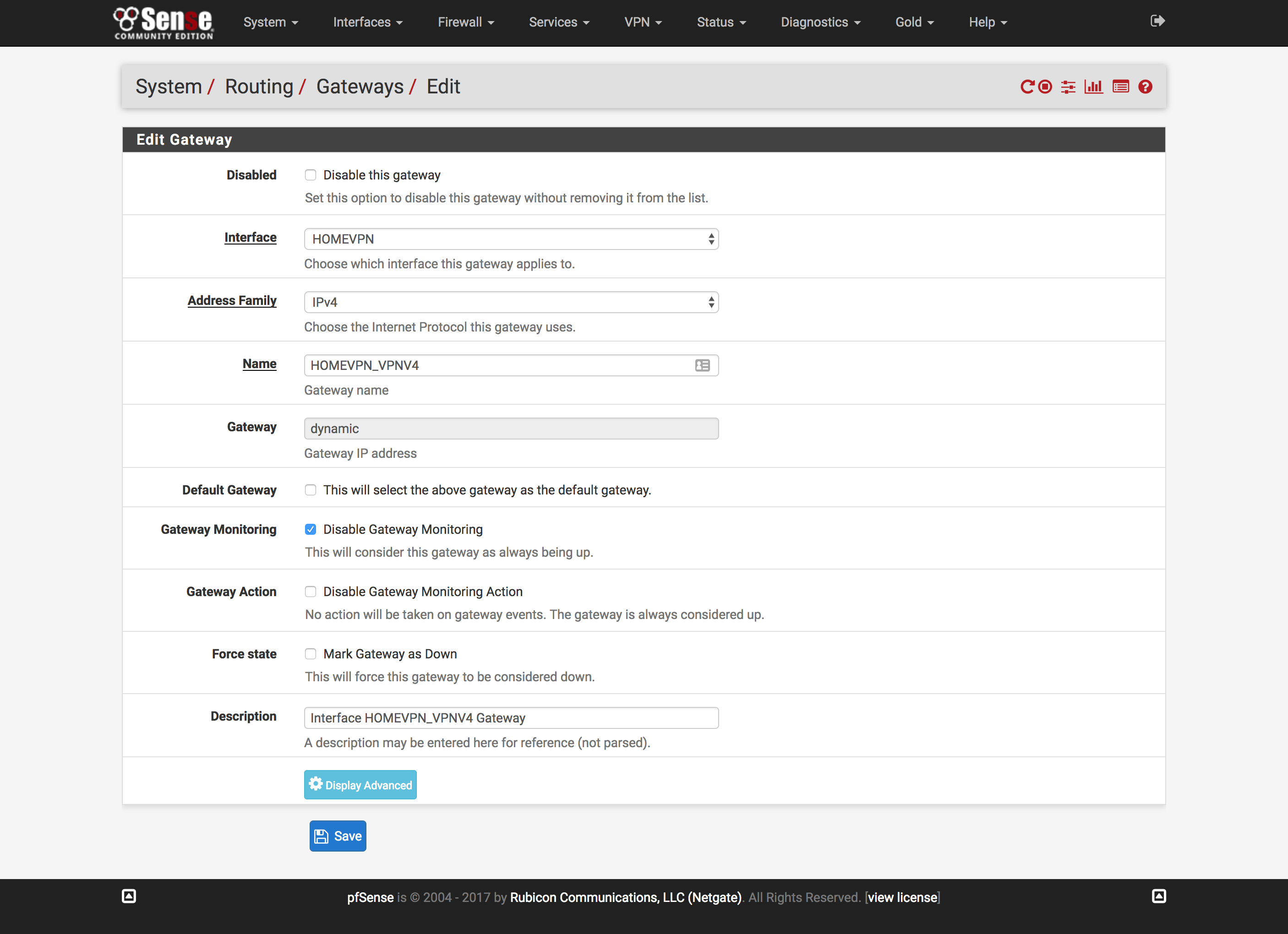The image size is (1288, 934).
Task: Open queue status via the sliders icon
Action: (x=1068, y=87)
